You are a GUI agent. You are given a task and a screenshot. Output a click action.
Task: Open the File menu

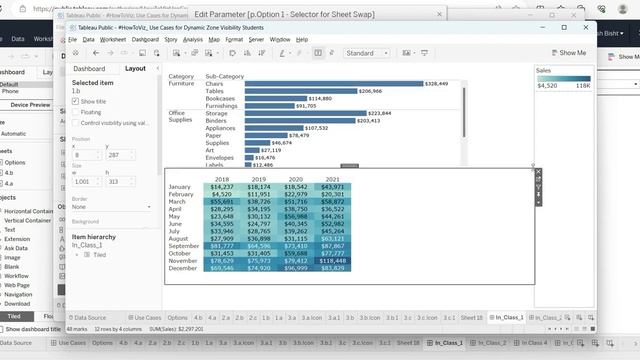tap(73, 40)
